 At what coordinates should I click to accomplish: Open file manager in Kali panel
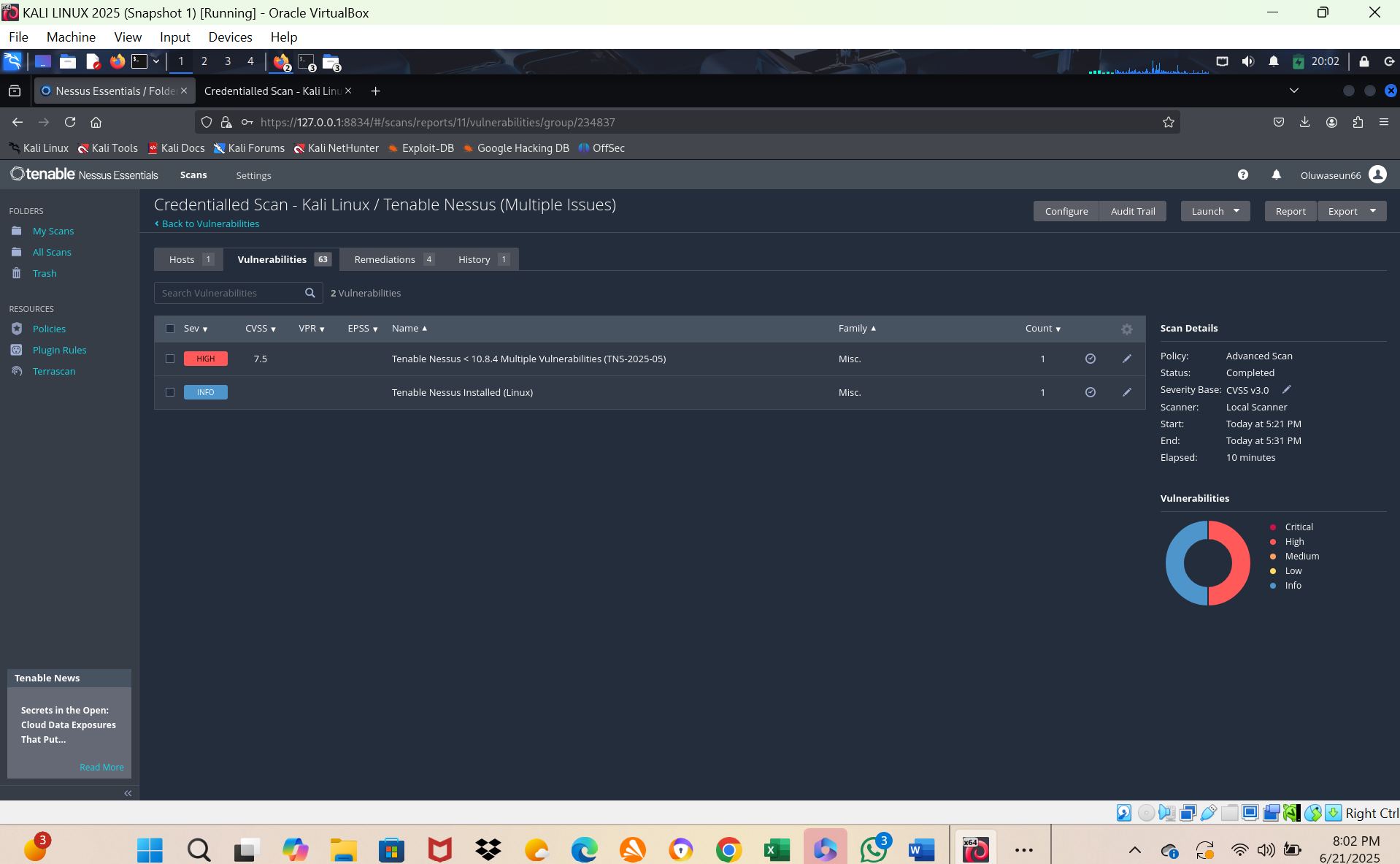coord(68,61)
